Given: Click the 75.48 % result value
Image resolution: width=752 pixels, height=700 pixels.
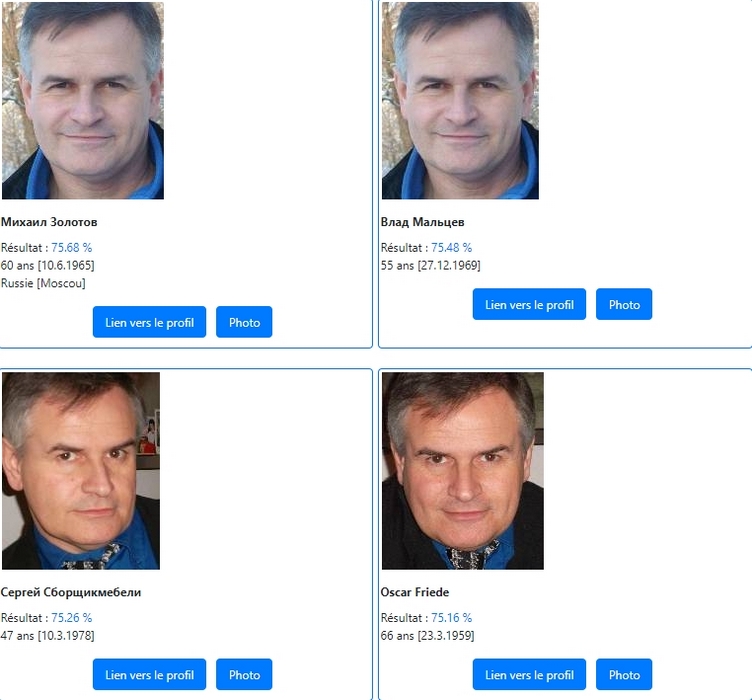Looking at the screenshot, I should point(451,248).
